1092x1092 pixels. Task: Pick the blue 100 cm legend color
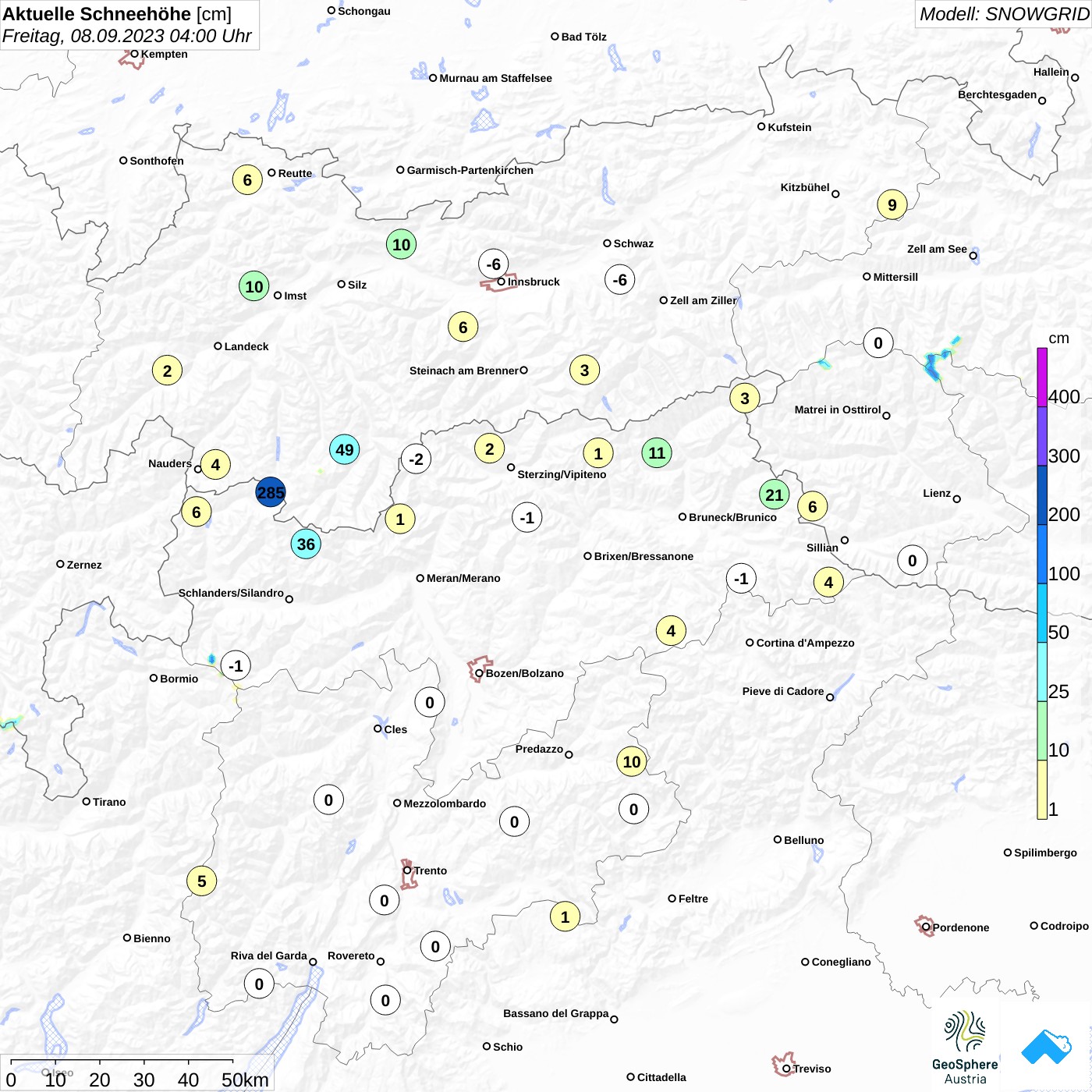[1042, 554]
